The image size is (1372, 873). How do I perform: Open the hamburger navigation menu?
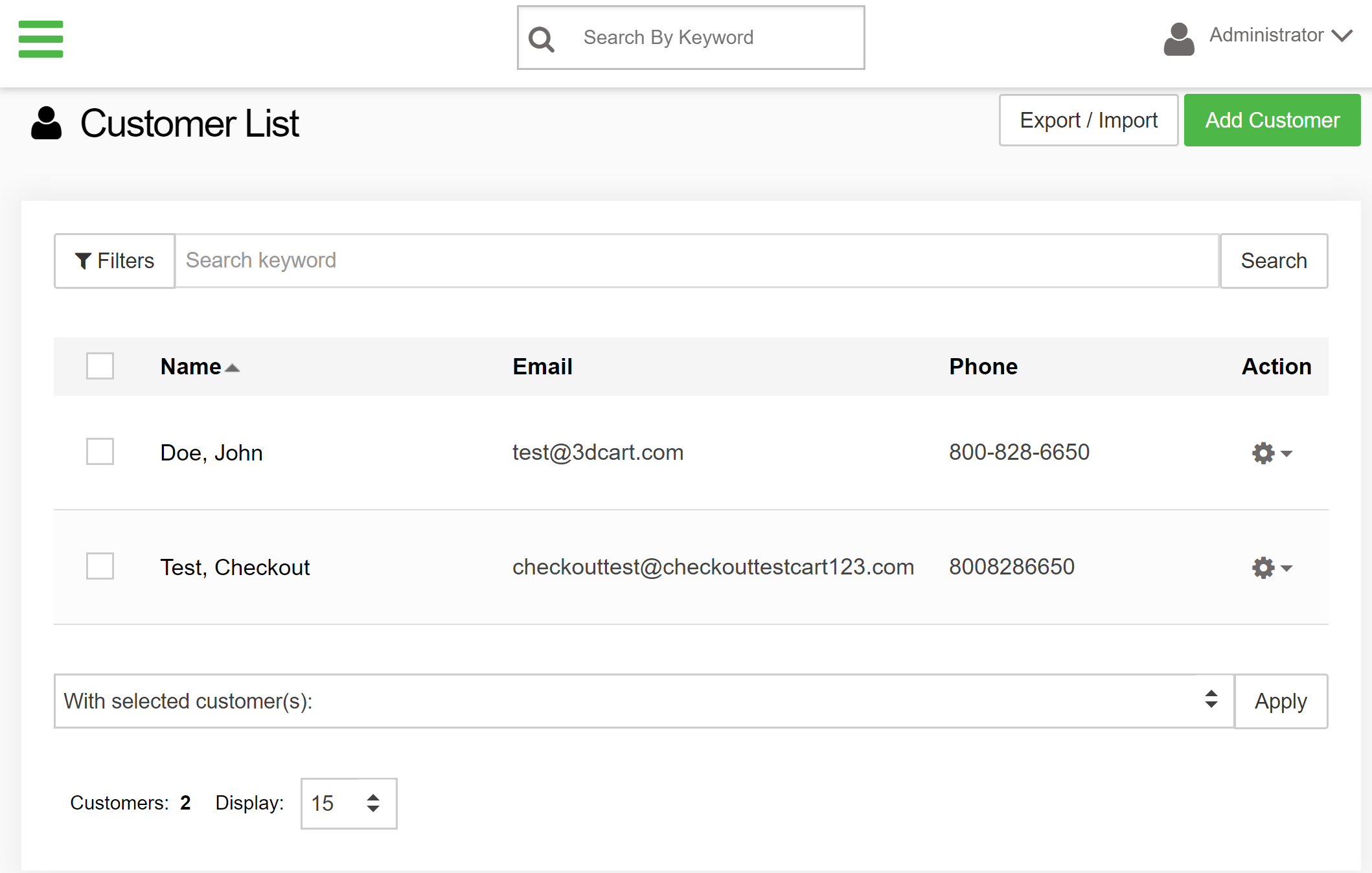pyautogui.click(x=40, y=39)
